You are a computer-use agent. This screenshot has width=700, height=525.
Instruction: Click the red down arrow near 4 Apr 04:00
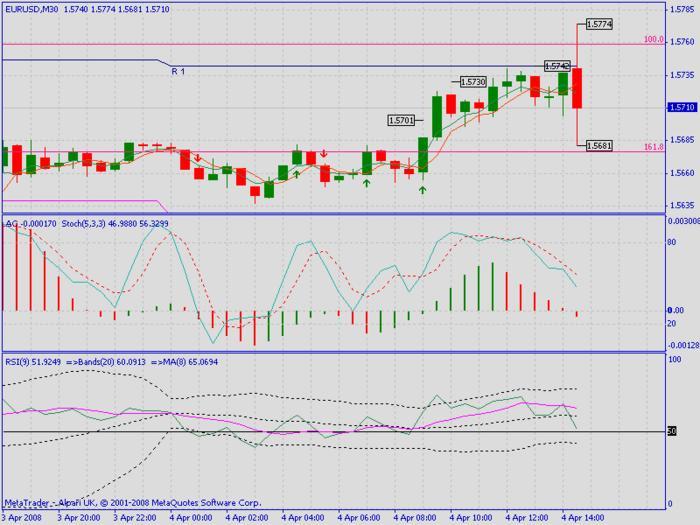pos(324,155)
